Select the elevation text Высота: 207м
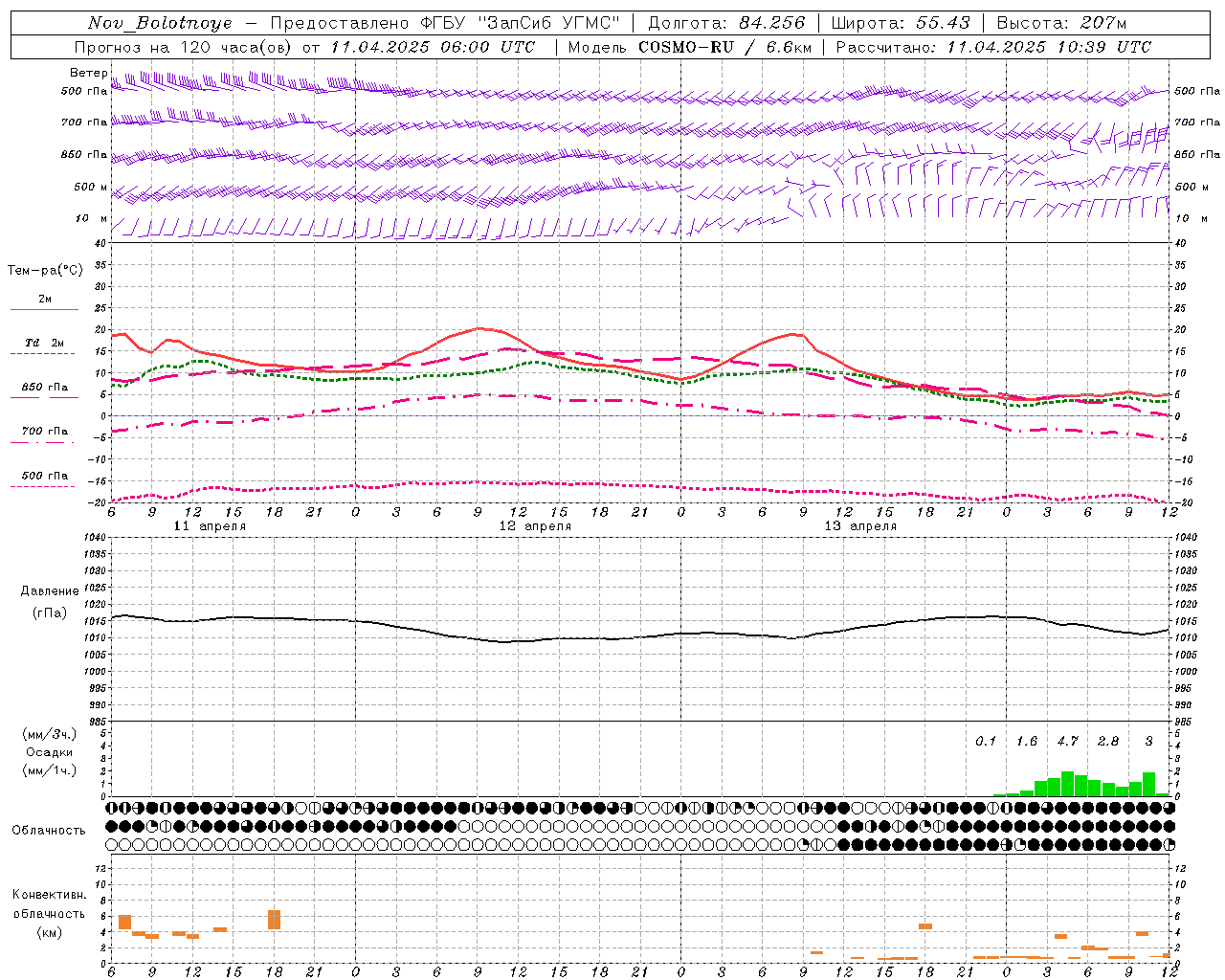Screen dimensions: 1225x980 1061,23
